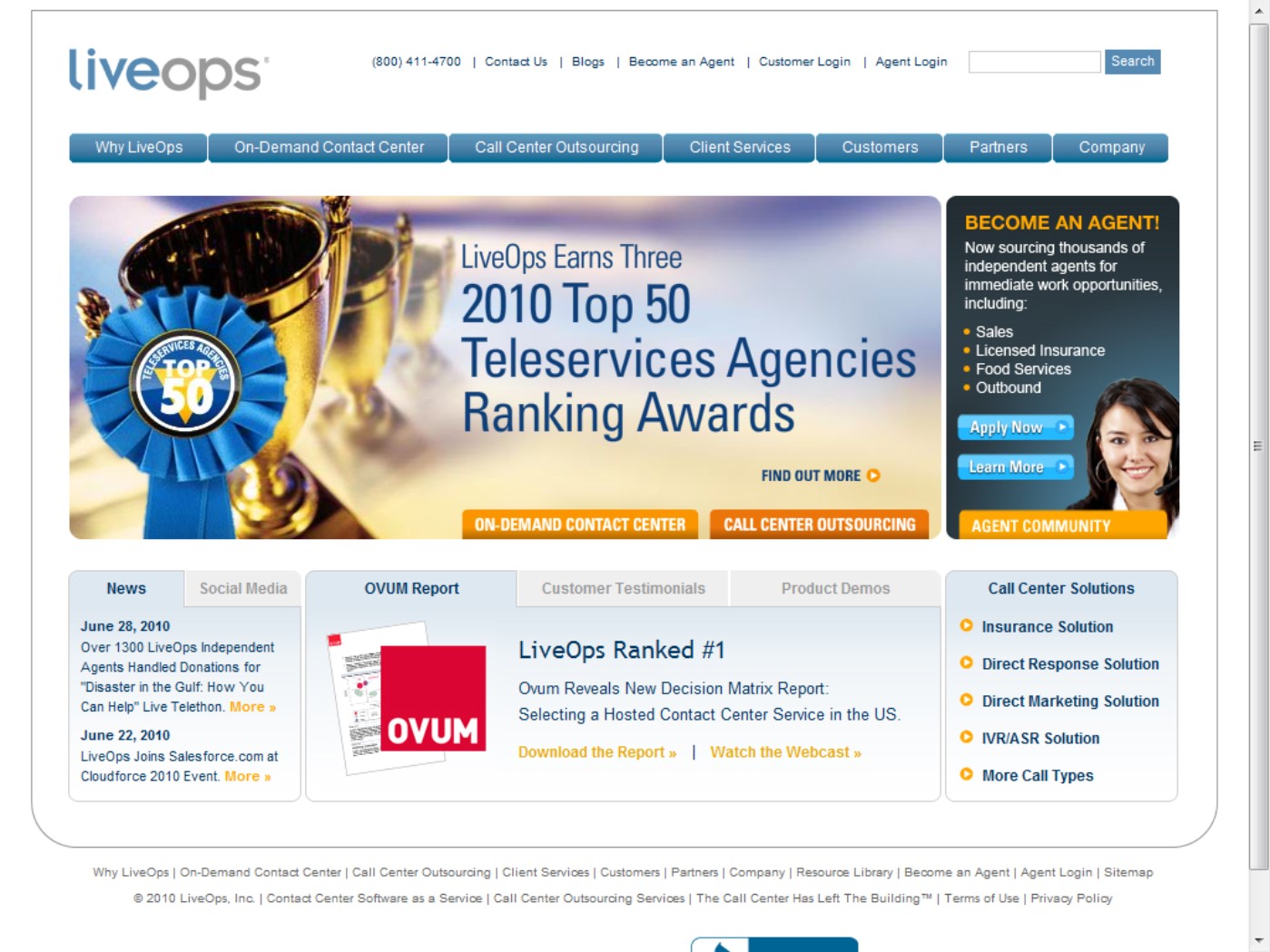Open the footer Privacy Policy link
Screen dimensions: 1270x952
1071,898
